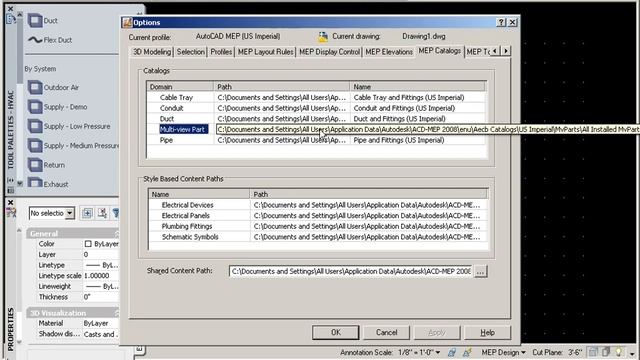Click the Quick Select icon in Properties palette
The height and width of the screenshot is (360, 640).
point(87,213)
